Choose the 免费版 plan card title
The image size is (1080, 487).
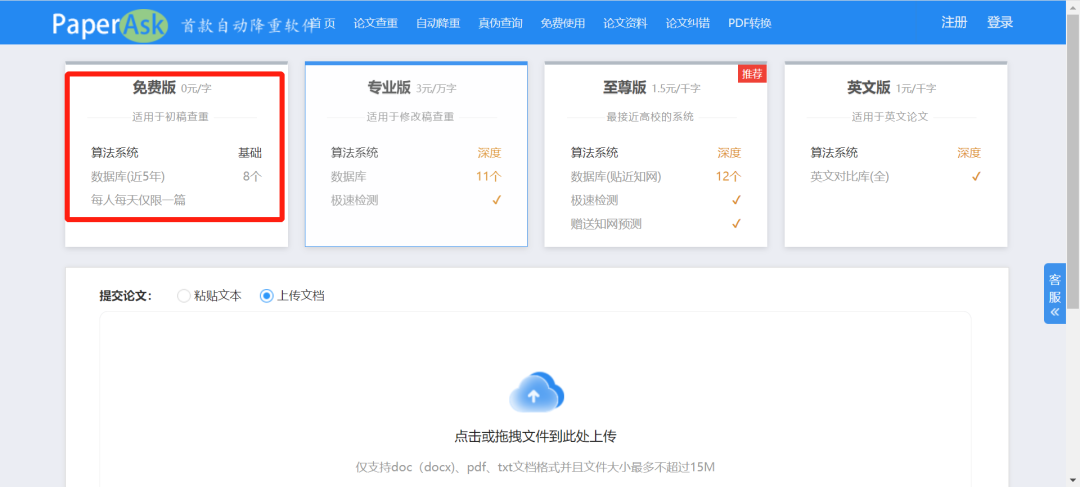(154, 87)
